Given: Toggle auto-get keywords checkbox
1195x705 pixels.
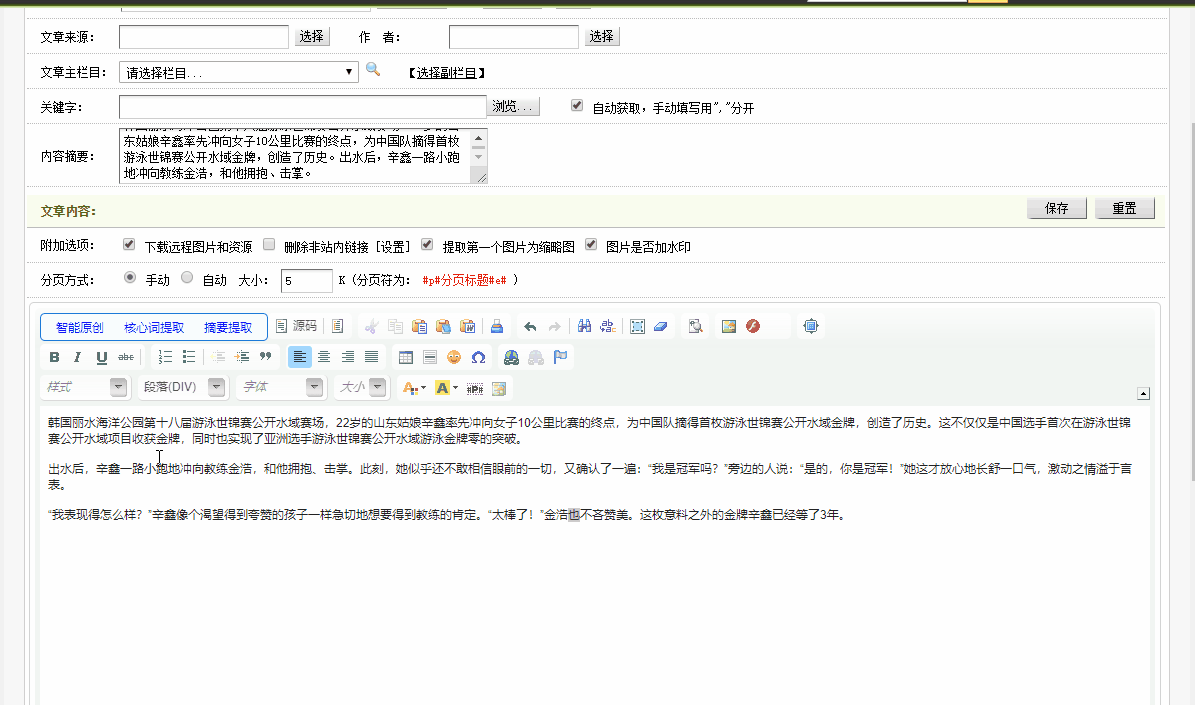Looking at the screenshot, I should (x=577, y=106).
